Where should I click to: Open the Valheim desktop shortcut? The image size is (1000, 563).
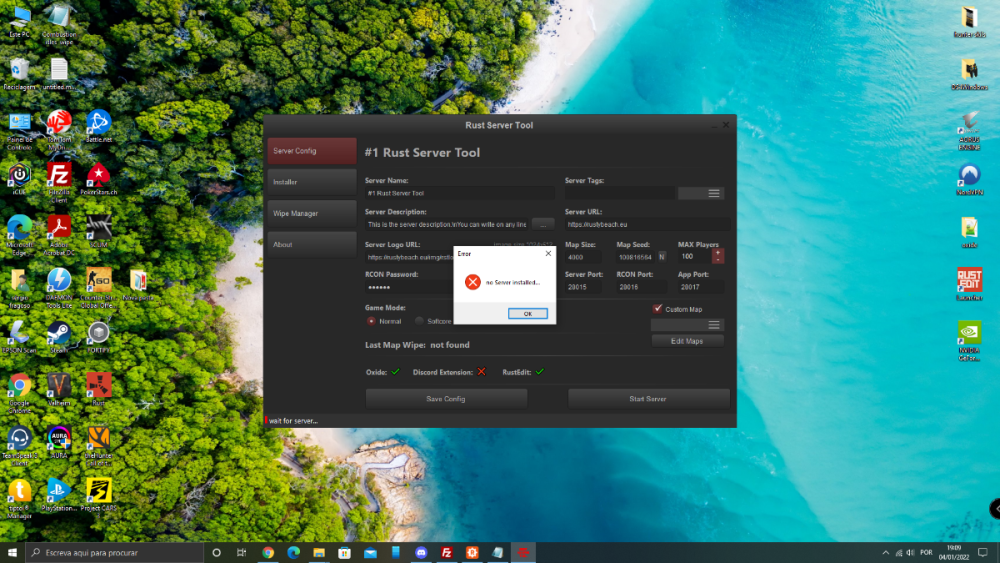[59, 384]
